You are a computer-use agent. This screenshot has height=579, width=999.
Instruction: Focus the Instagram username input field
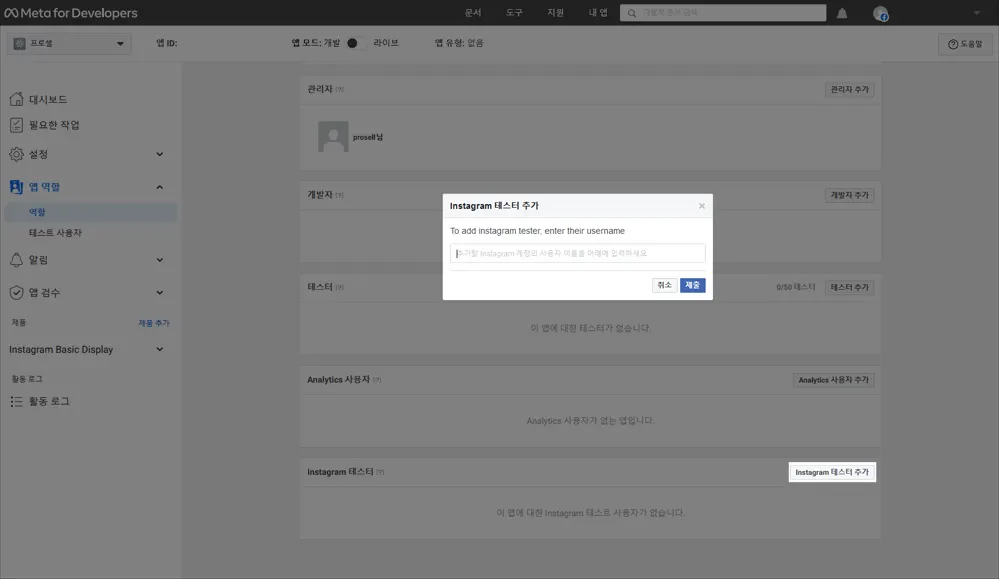click(x=577, y=253)
